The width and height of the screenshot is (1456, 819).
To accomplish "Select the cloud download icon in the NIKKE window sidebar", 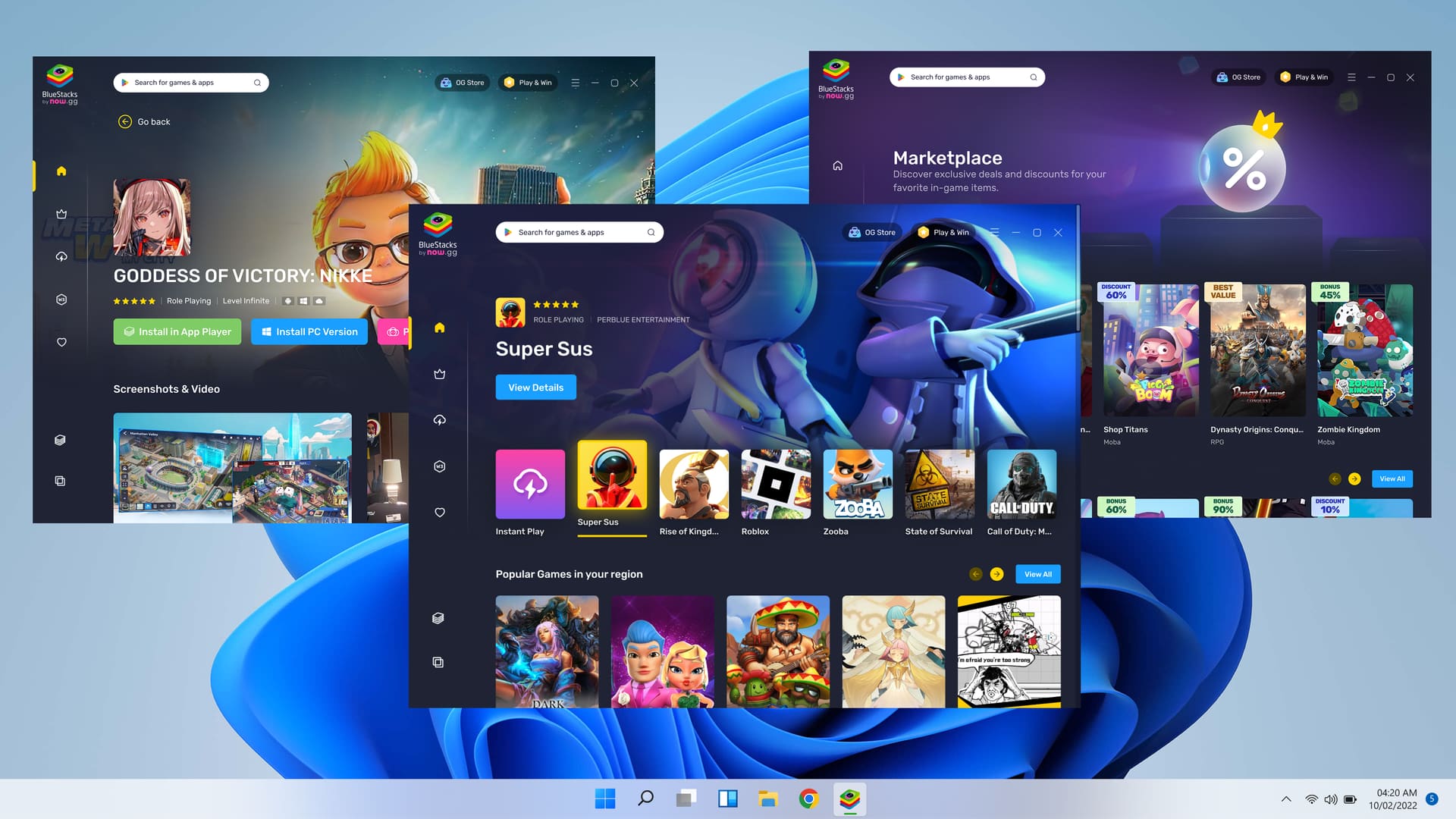I will click(x=61, y=257).
